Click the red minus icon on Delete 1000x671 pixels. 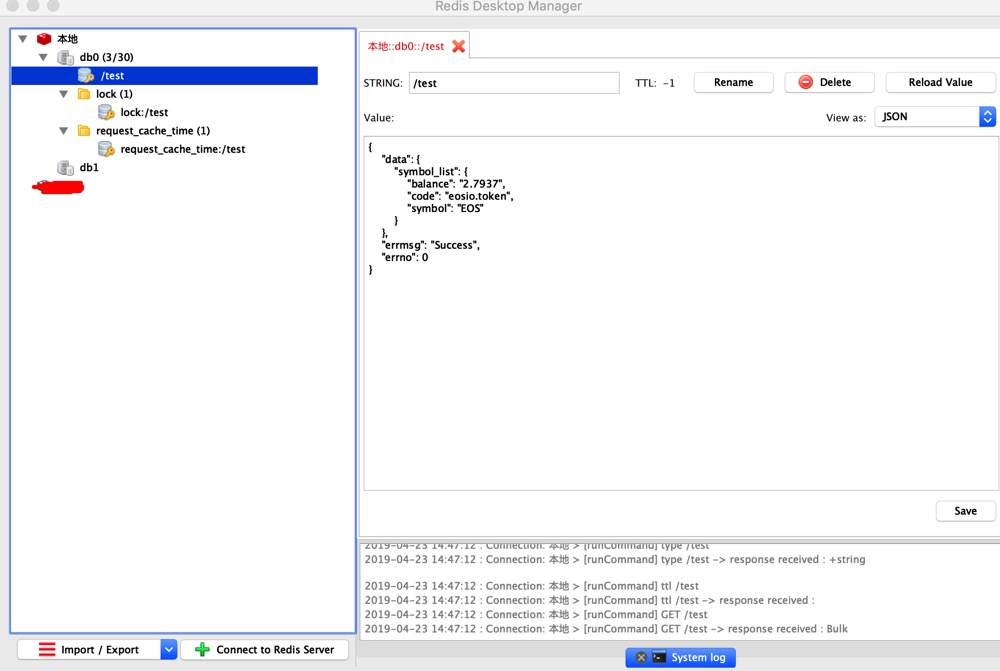pyautogui.click(x=805, y=82)
